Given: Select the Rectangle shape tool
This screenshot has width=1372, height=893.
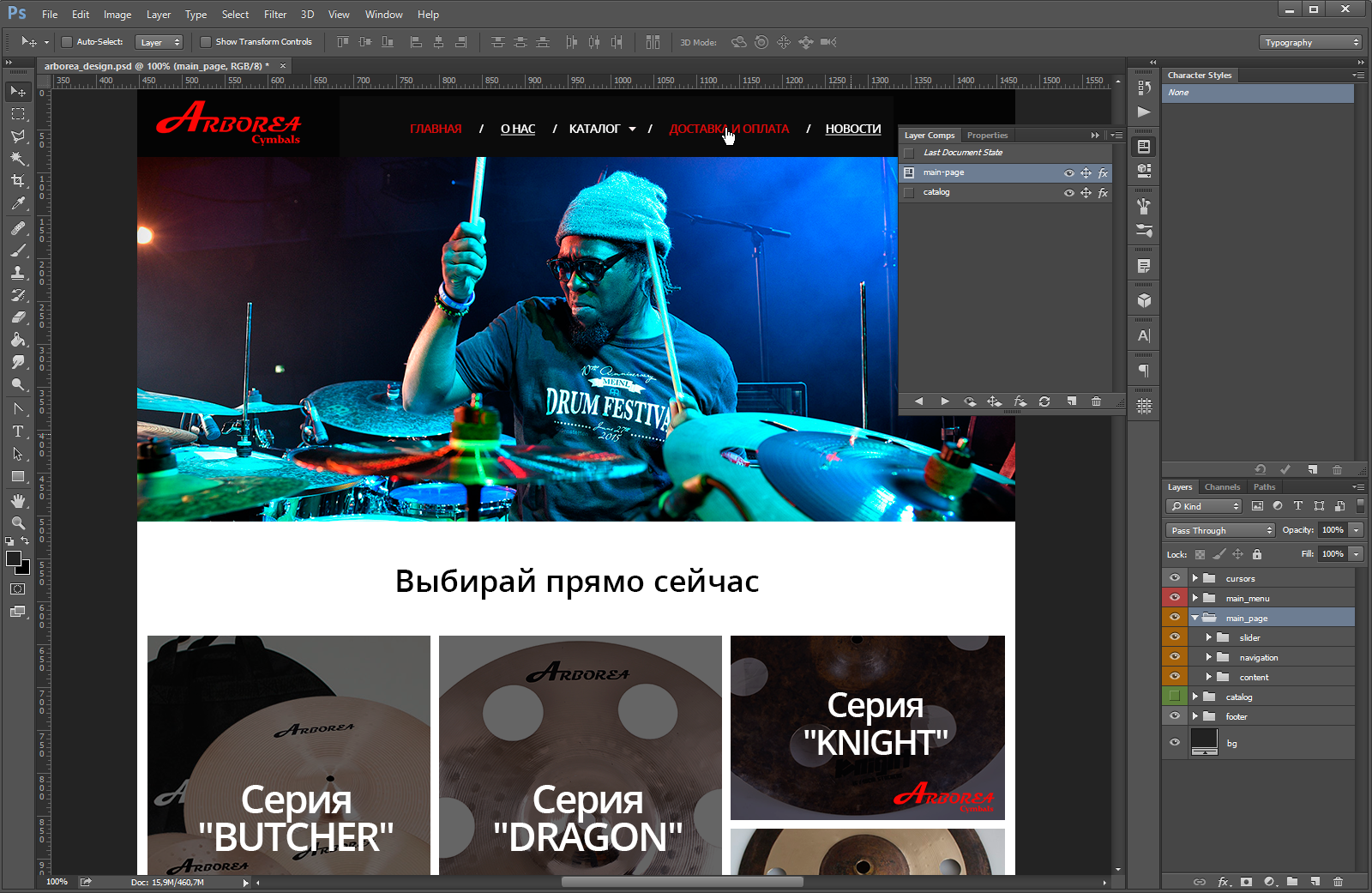Looking at the screenshot, I should (18, 476).
